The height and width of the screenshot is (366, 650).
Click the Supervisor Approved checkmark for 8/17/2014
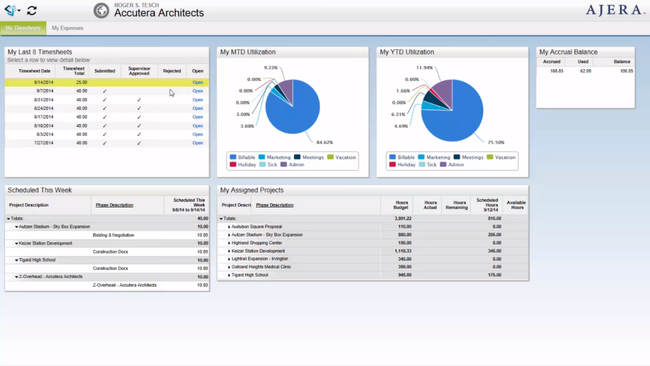pyautogui.click(x=139, y=117)
